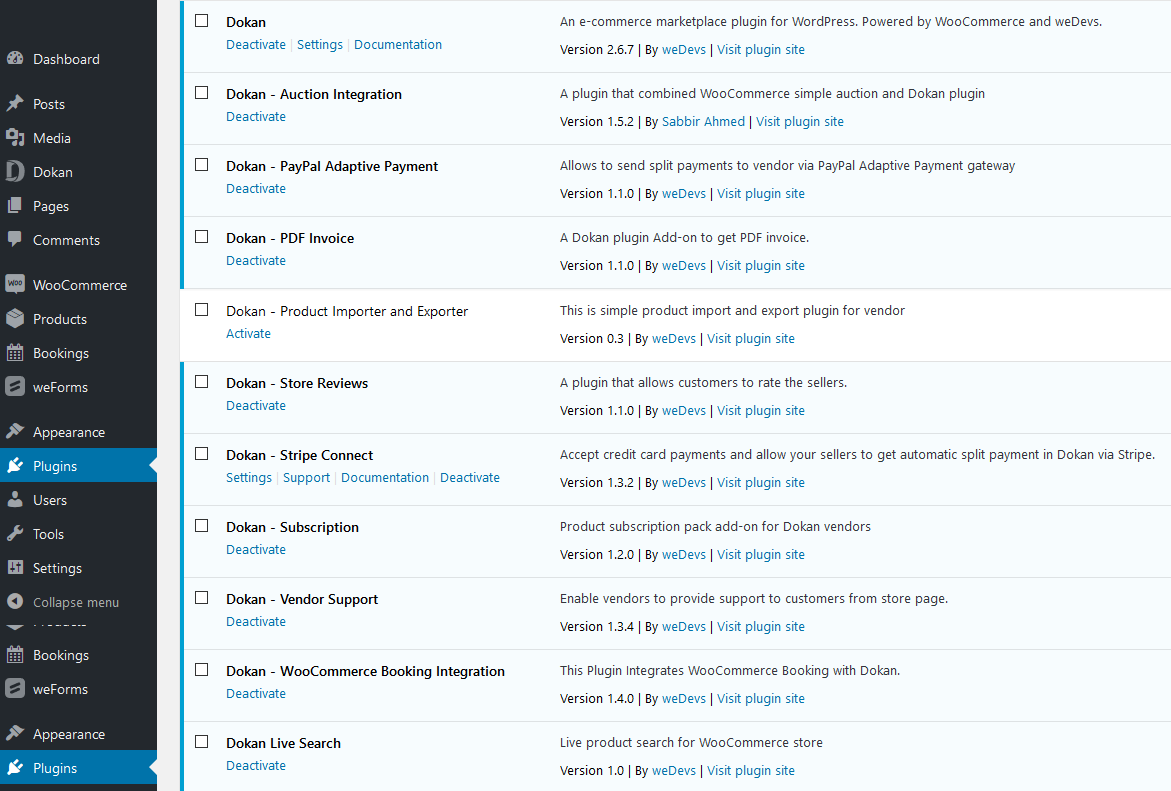Deactivate Dokan - Store Reviews
Screen dimensions: 1171x791
tap(255, 406)
